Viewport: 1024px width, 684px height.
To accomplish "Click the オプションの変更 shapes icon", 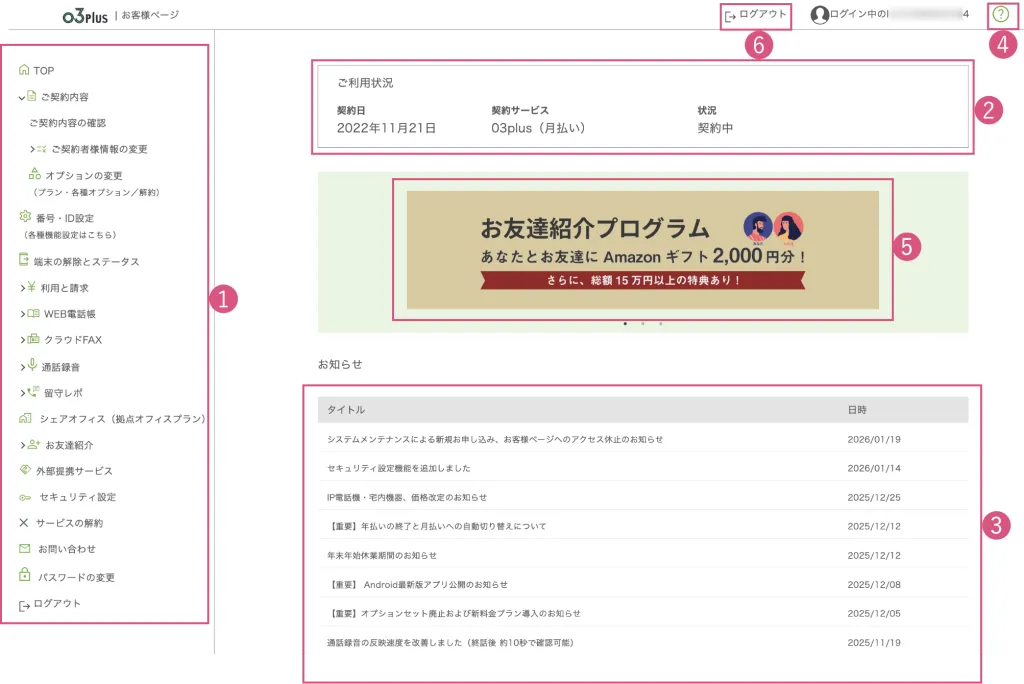I will (35, 174).
